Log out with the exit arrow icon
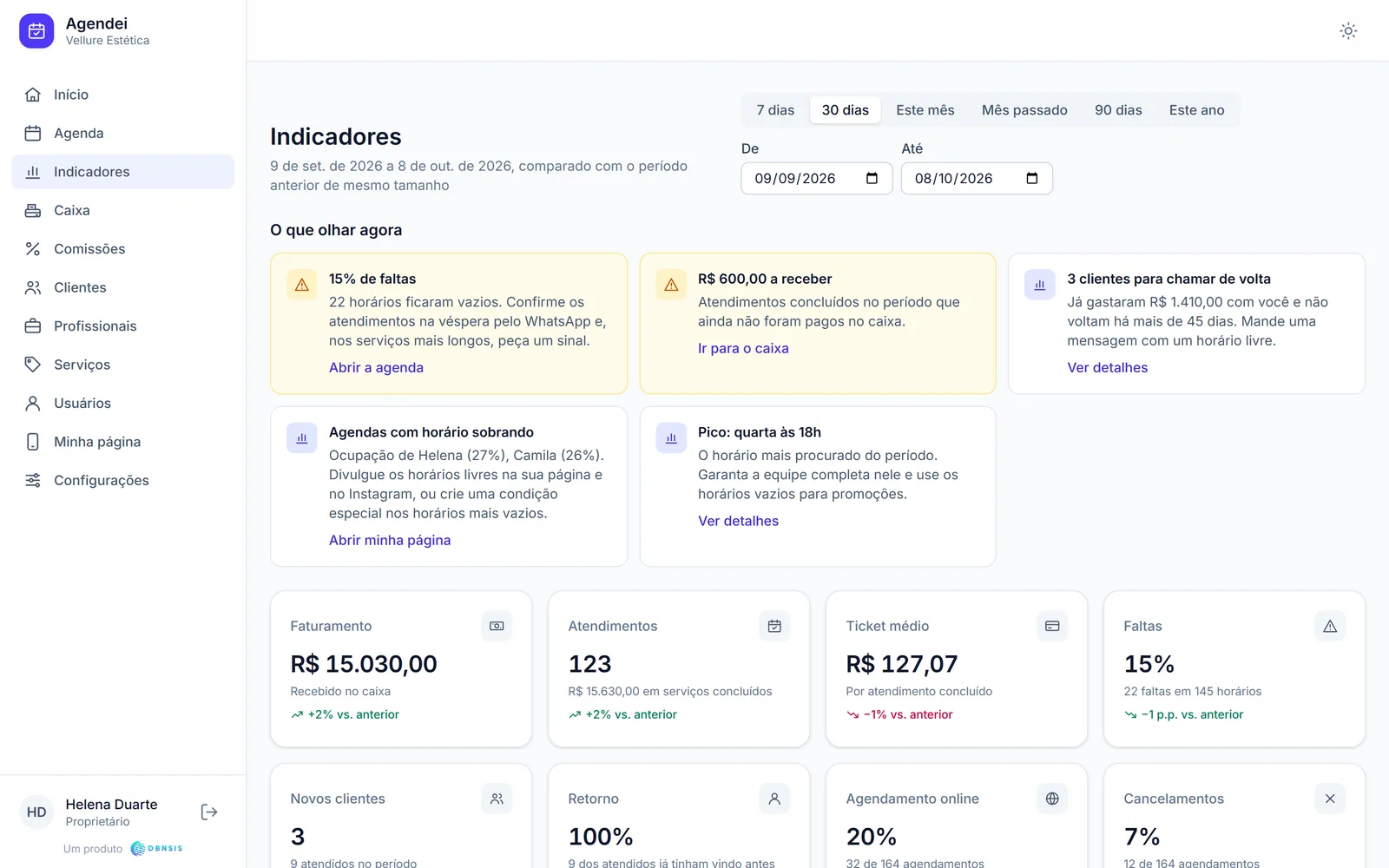Screen dimensions: 1389x868 click(x=209, y=812)
